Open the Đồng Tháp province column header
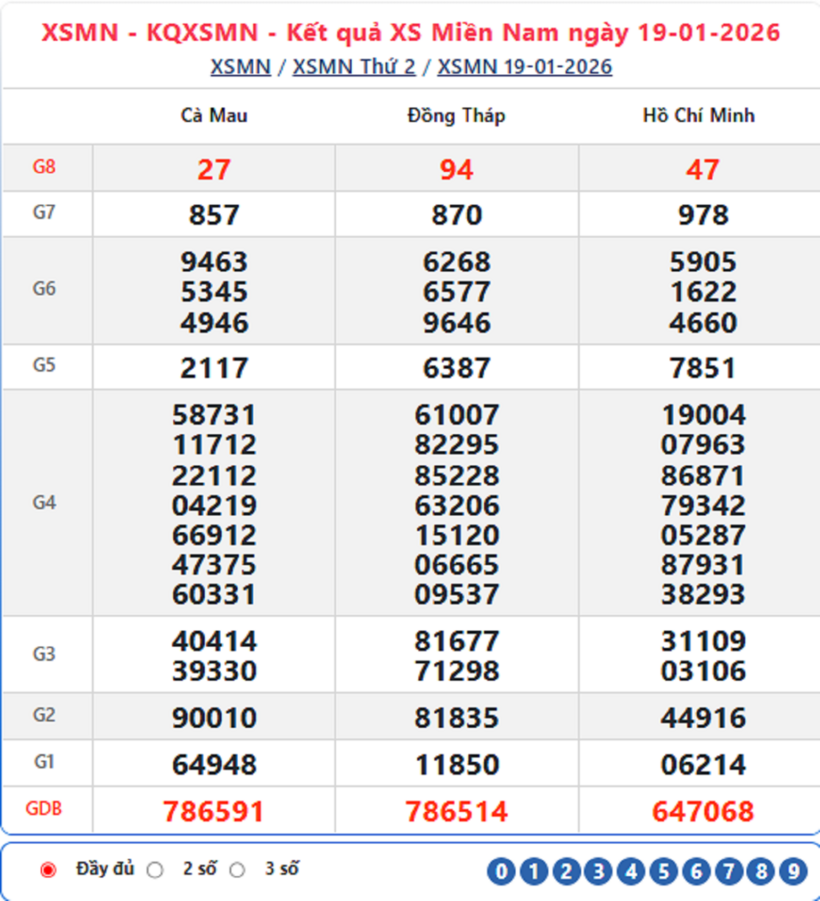820x901 pixels. coord(454,115)
